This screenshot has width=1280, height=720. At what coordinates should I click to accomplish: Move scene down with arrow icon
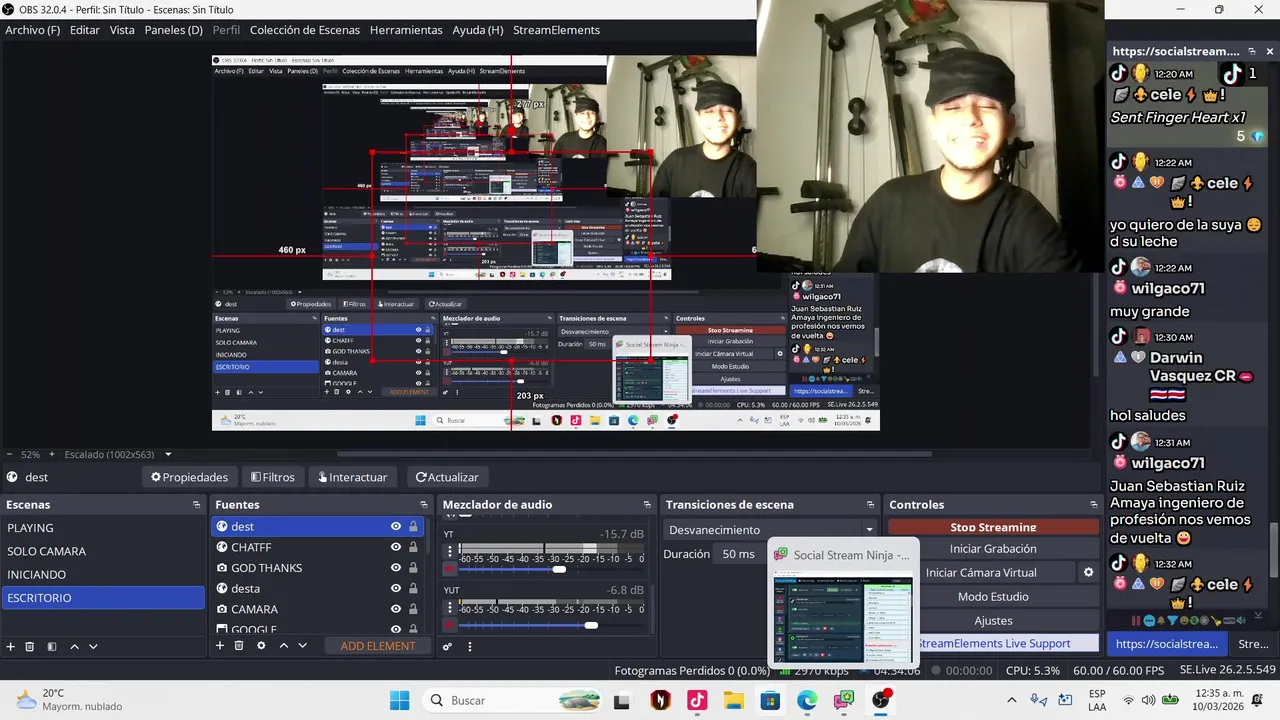click(93, 647)
